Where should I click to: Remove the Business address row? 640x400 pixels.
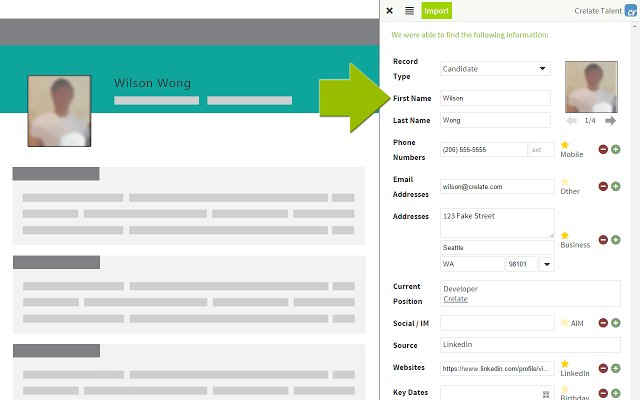tap(603, 240)
